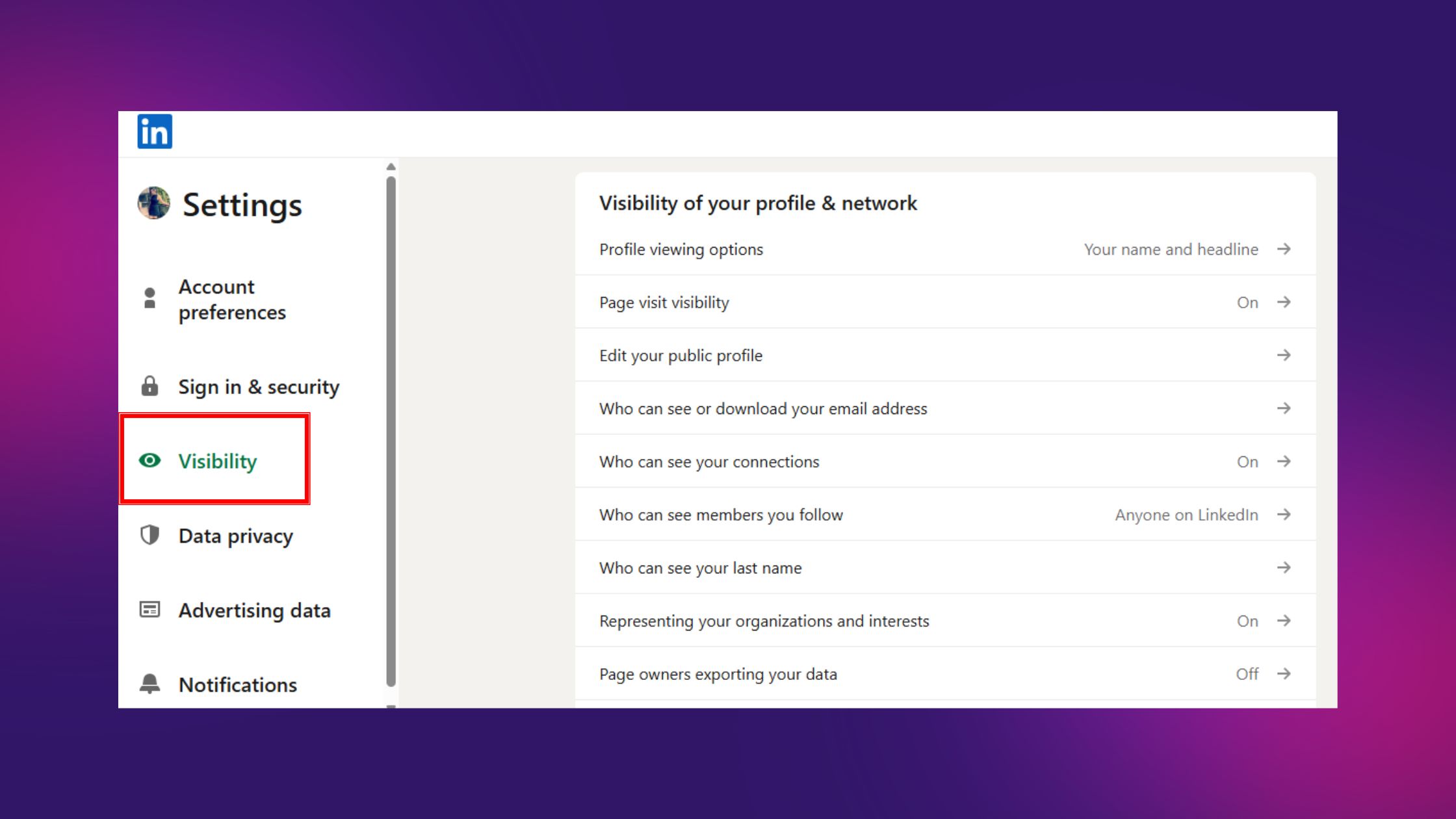Open Who can see members you follow
Screen dimensions: 1456x819
click(x=721, y=515)
